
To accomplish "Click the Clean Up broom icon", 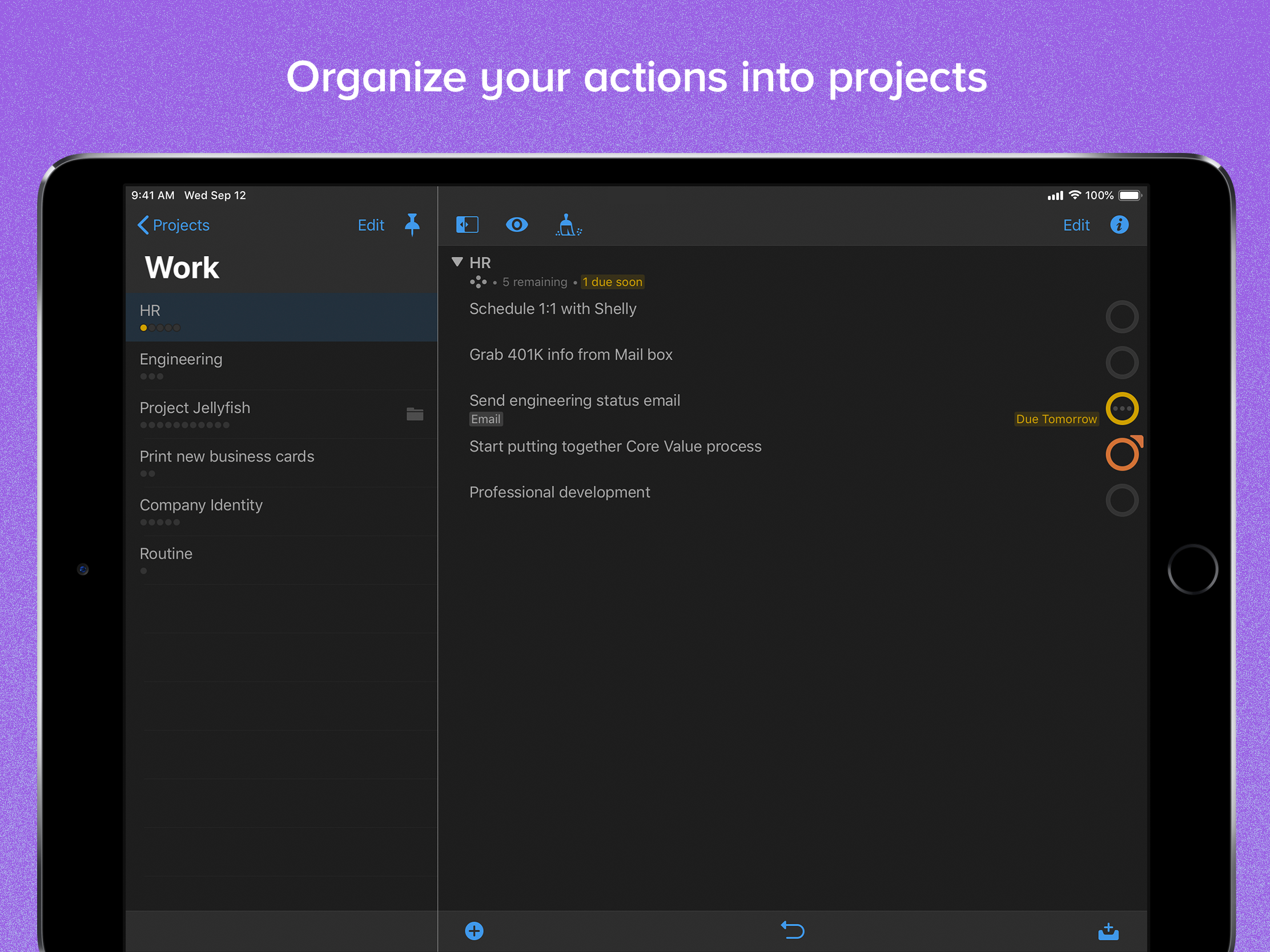I will pyautogui.click(x=568, y=225).
